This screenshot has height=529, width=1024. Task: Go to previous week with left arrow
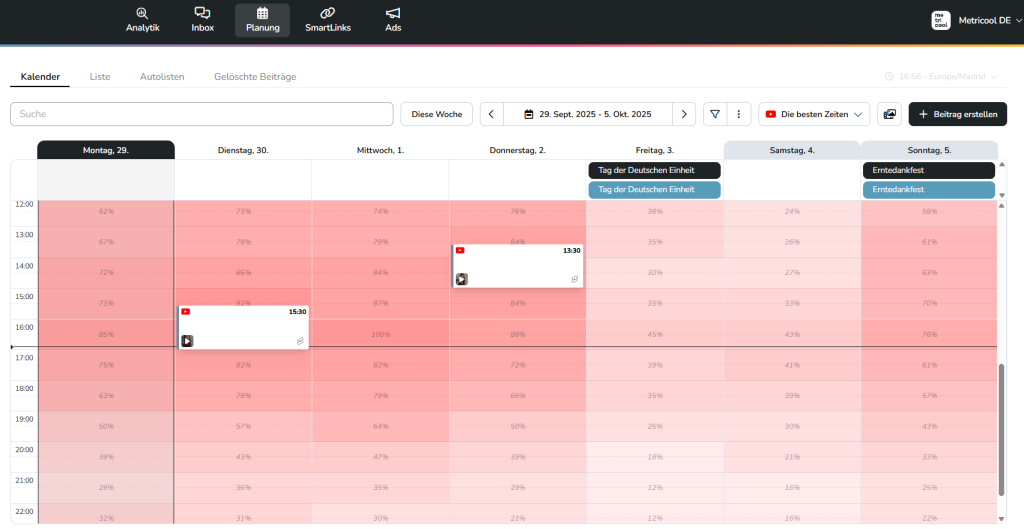pos(491,114)
